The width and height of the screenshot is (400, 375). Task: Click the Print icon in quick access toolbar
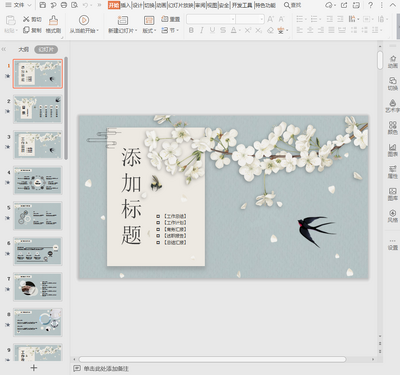click(64, 5)
